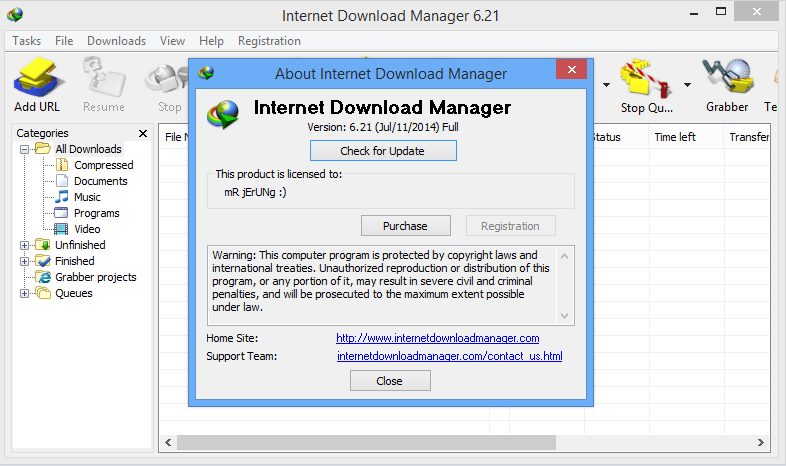Click the Queues folder icon
The height and width of the screenshot is (466, 786).
[x=43, y=293]
